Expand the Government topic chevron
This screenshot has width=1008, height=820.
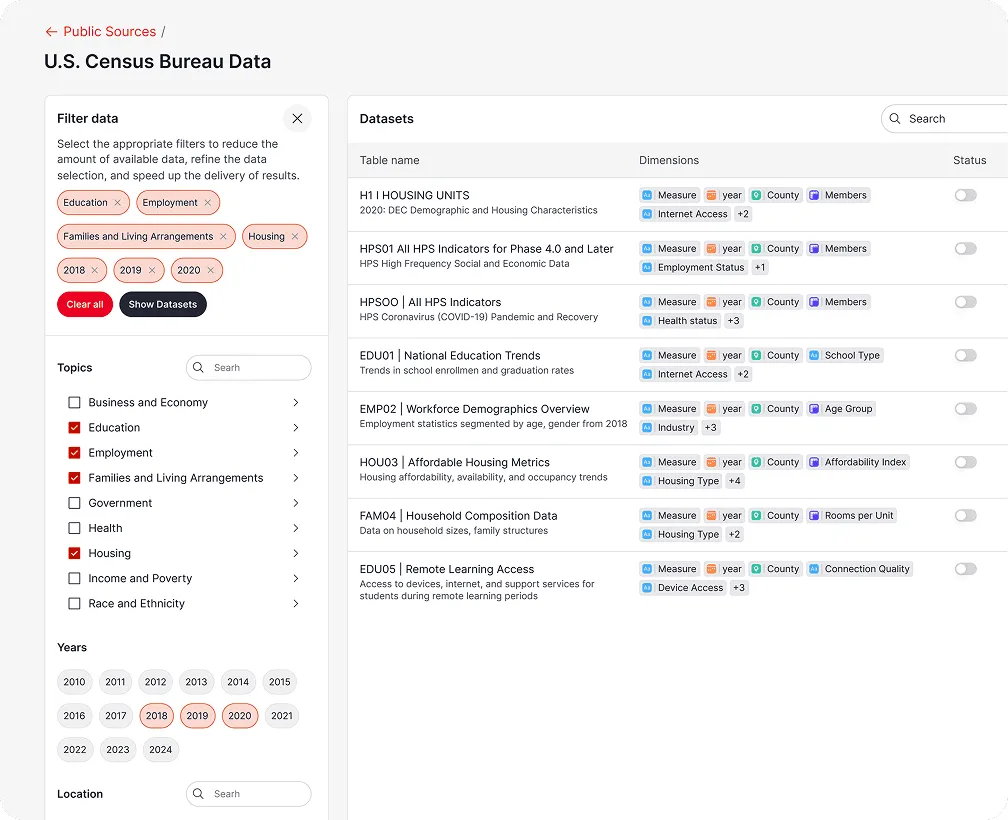point(296,503)
